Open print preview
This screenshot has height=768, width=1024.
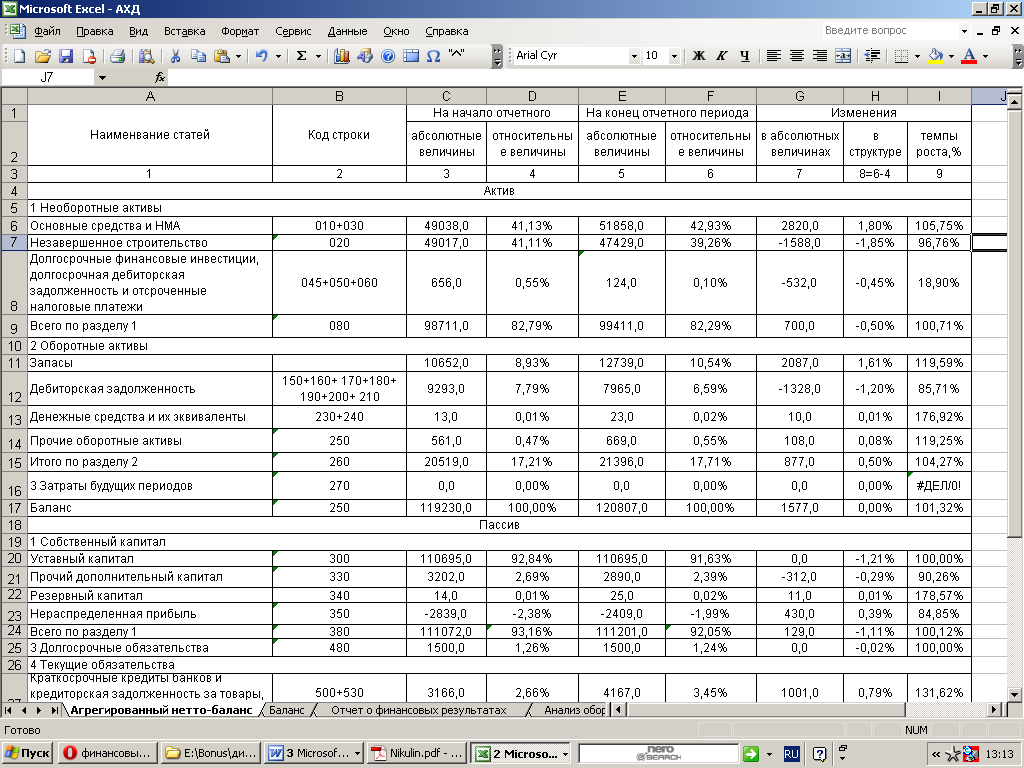[146, 56]
